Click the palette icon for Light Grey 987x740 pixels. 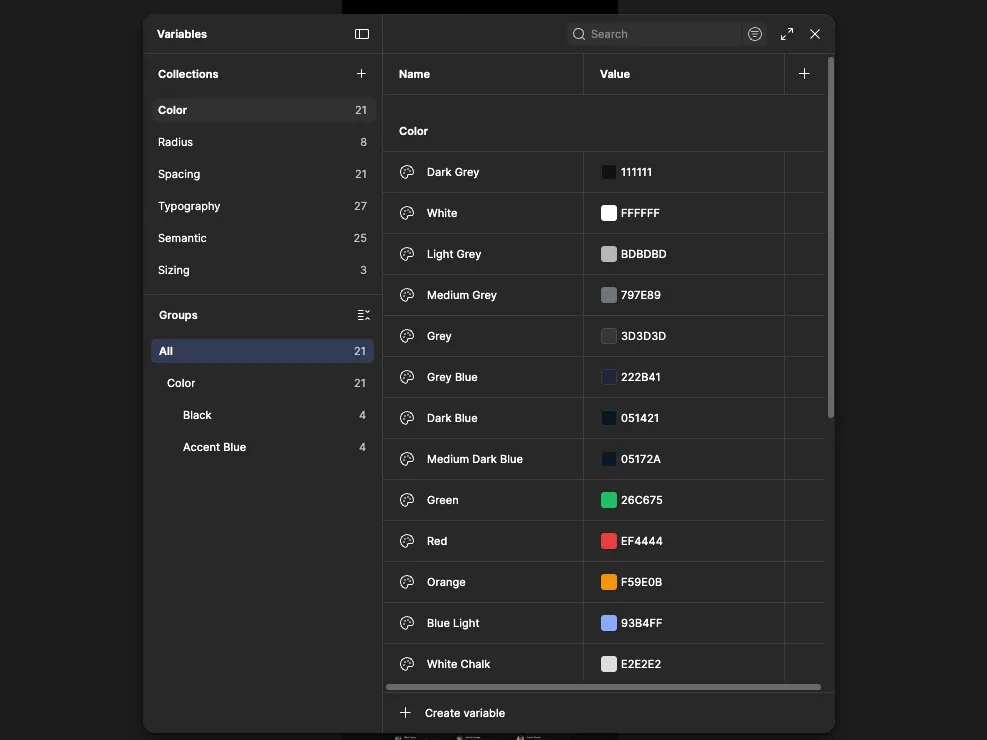(x=407, y=254)
